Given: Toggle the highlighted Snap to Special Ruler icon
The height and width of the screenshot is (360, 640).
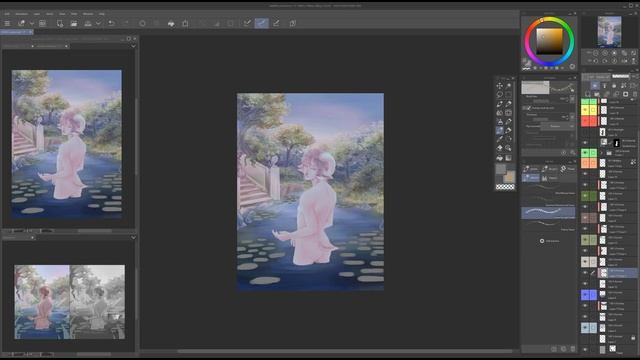Looking at the screenshot, I should 262,23.
